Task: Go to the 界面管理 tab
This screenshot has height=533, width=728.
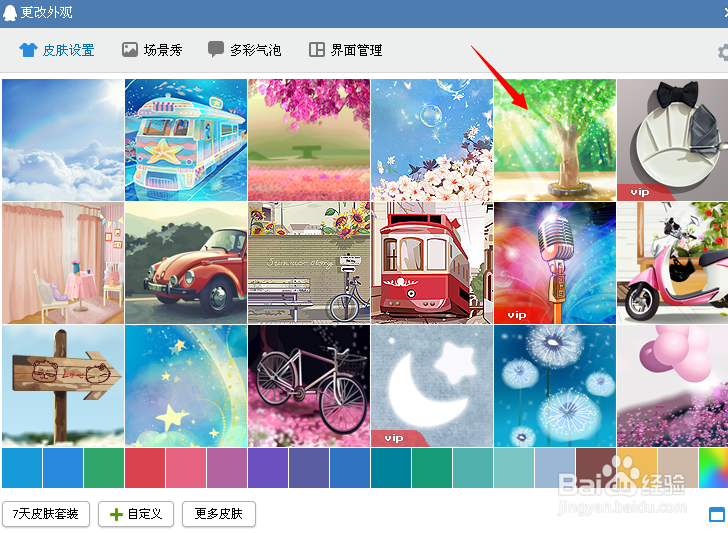Action: pyautogui.click(x=346, y=50)
